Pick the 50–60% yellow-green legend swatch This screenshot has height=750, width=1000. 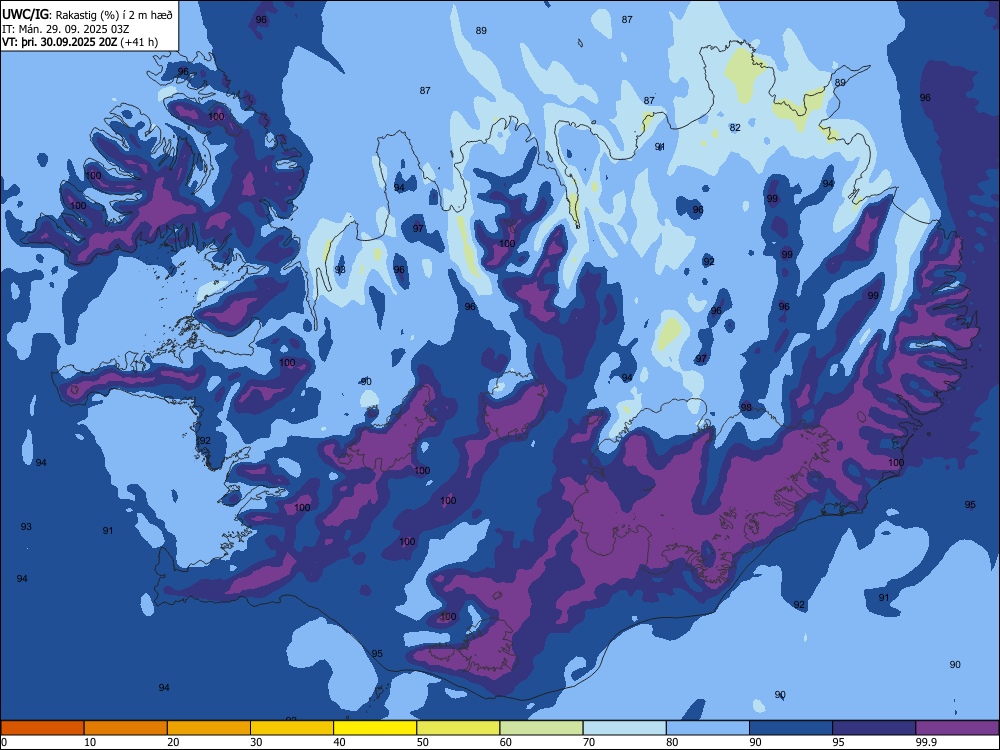click(x=458, y=728)
